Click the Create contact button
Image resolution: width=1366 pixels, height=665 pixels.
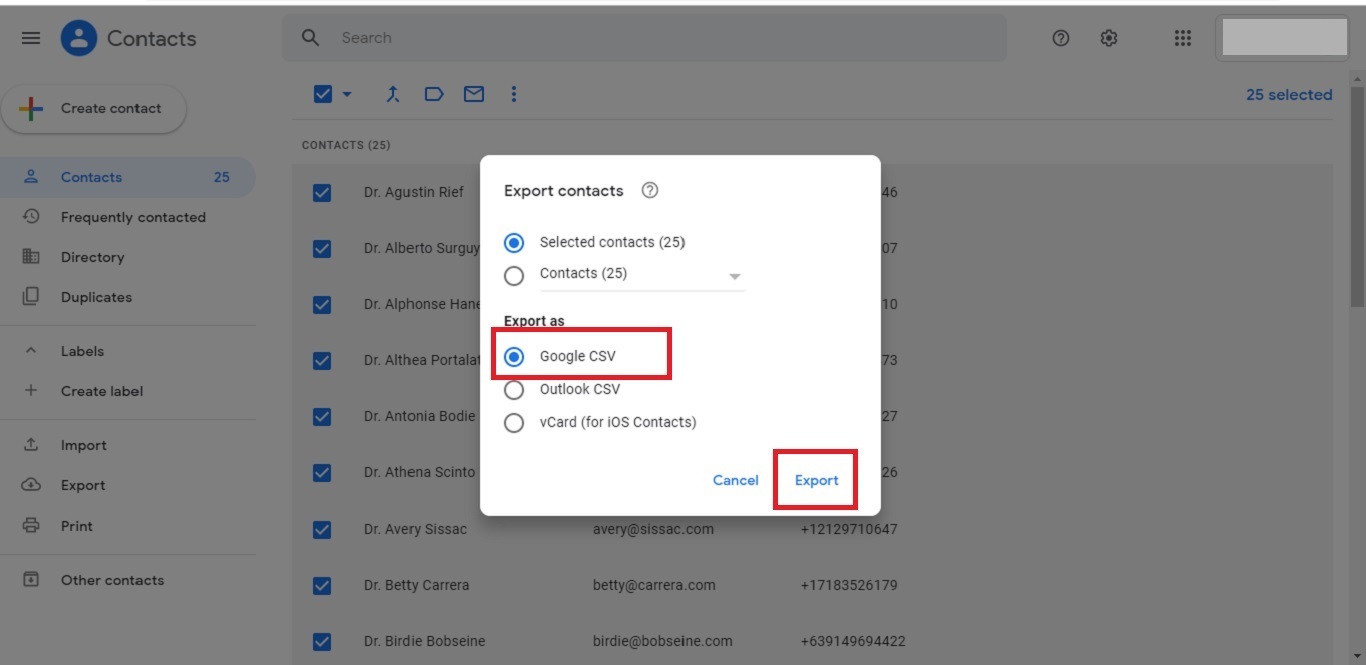tap(94, 109)
